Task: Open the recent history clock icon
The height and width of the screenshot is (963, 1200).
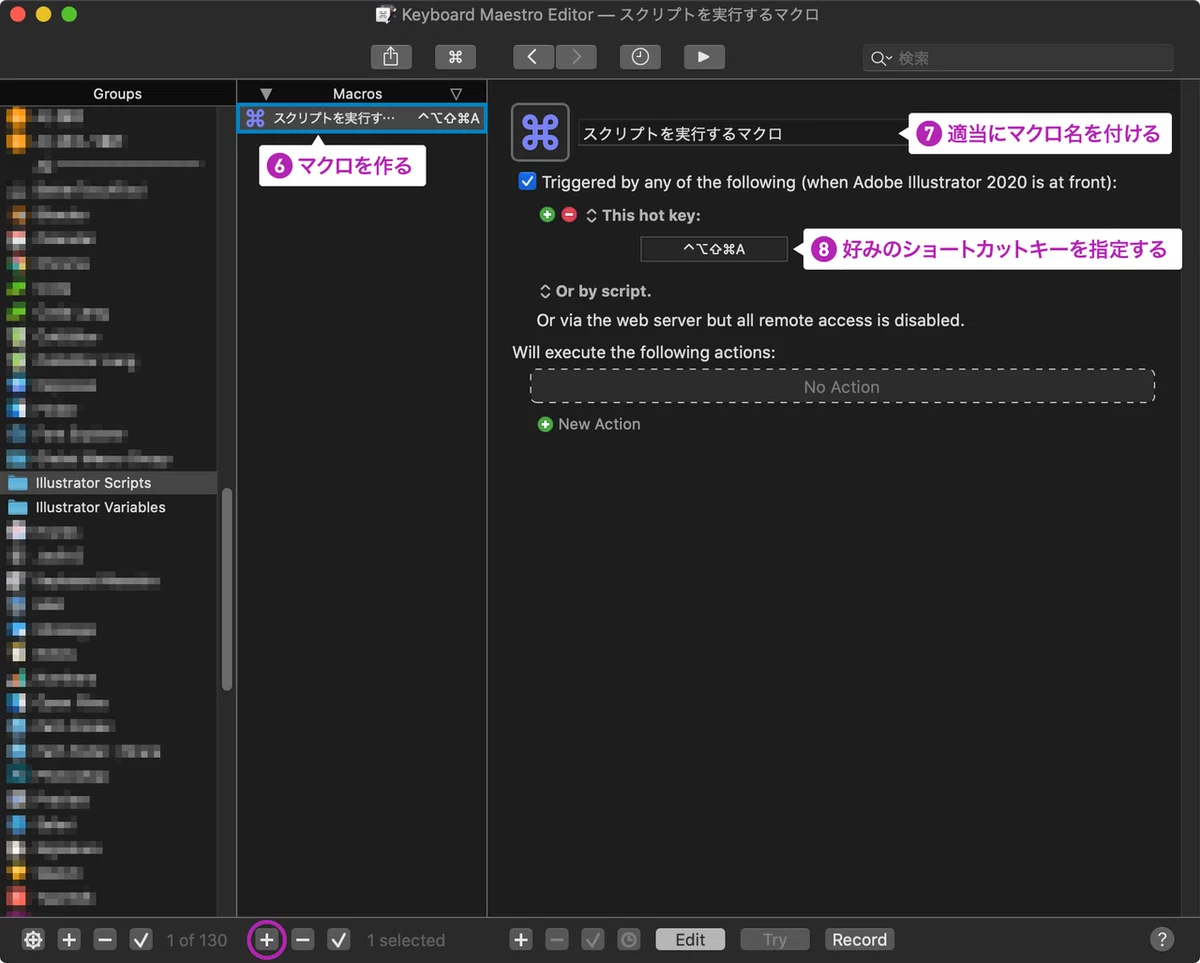Action: click(640, 57)
